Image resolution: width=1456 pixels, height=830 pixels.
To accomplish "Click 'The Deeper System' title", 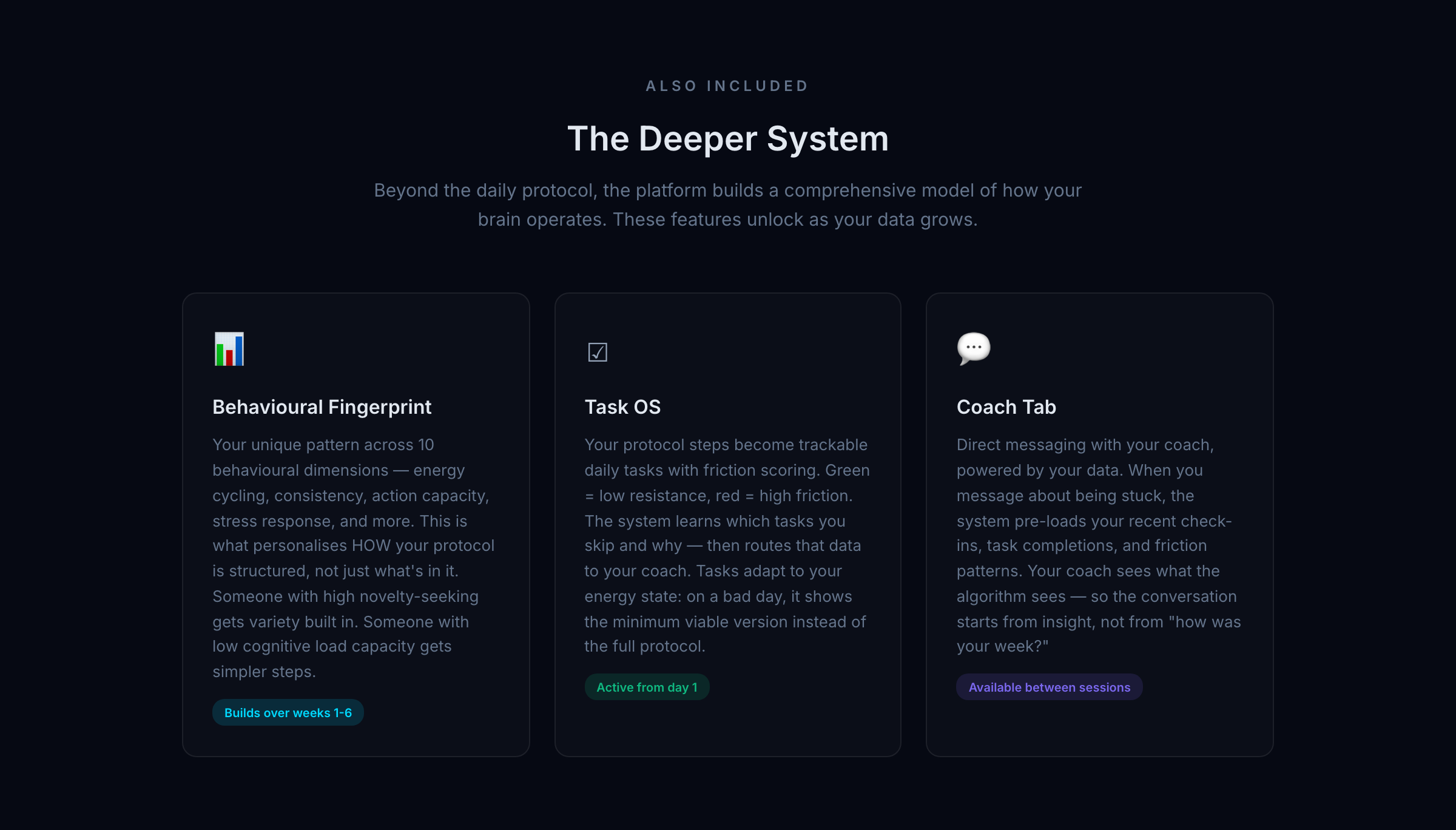I will tap(728, 138).
